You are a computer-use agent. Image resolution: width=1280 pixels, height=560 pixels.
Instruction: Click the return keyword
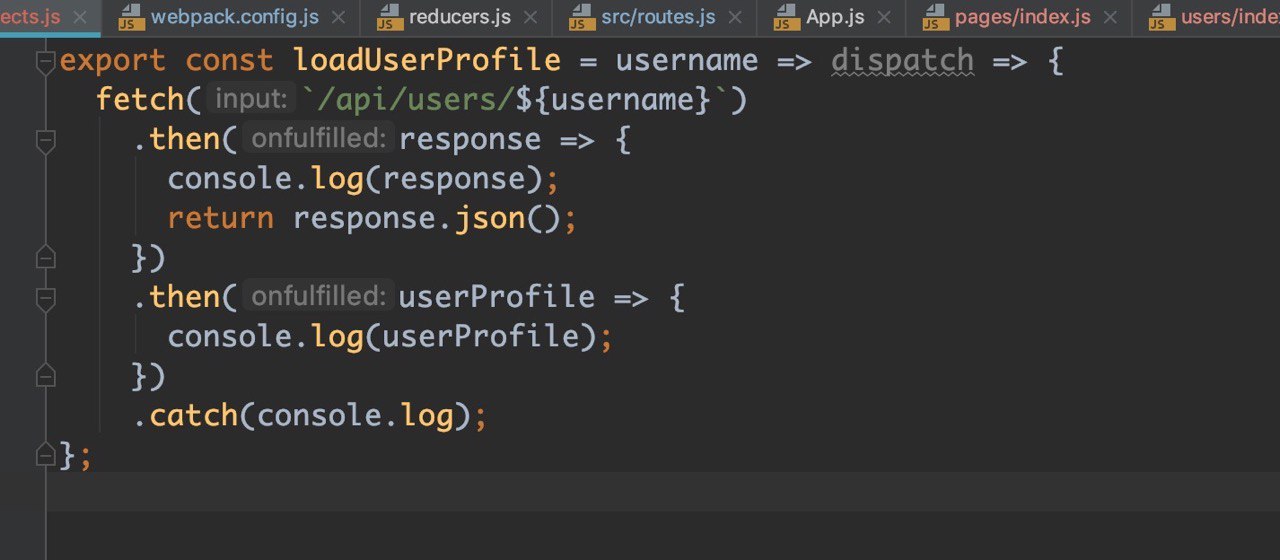click(x=220, y=218)
